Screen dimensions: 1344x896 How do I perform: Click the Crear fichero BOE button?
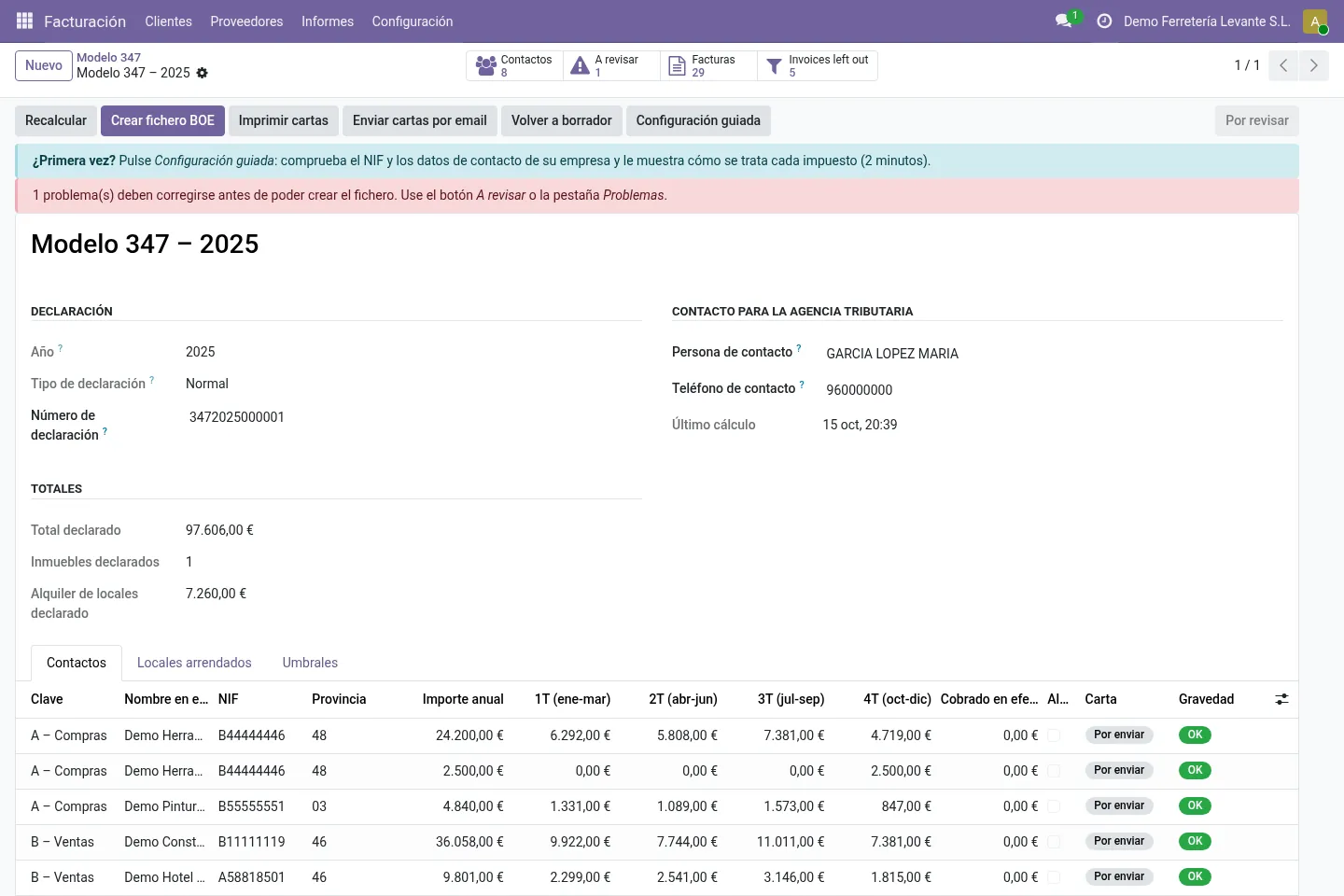tap(162, 120)
